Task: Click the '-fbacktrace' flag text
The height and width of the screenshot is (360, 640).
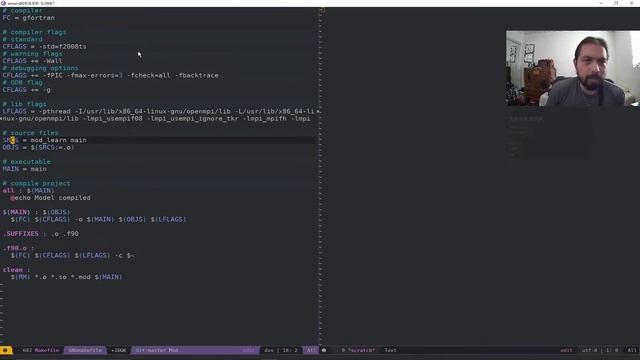Action: pyautogui.click(x=198, y=76)
